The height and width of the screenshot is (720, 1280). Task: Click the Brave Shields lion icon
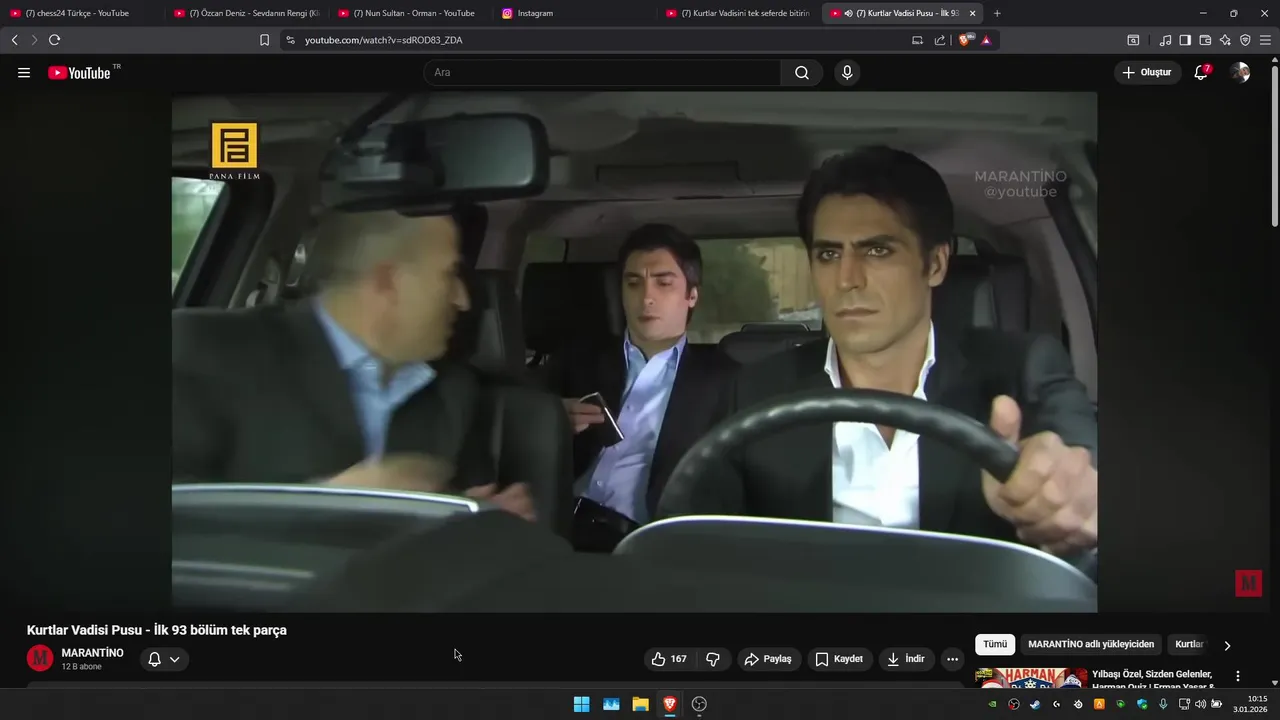pos(965,40)
